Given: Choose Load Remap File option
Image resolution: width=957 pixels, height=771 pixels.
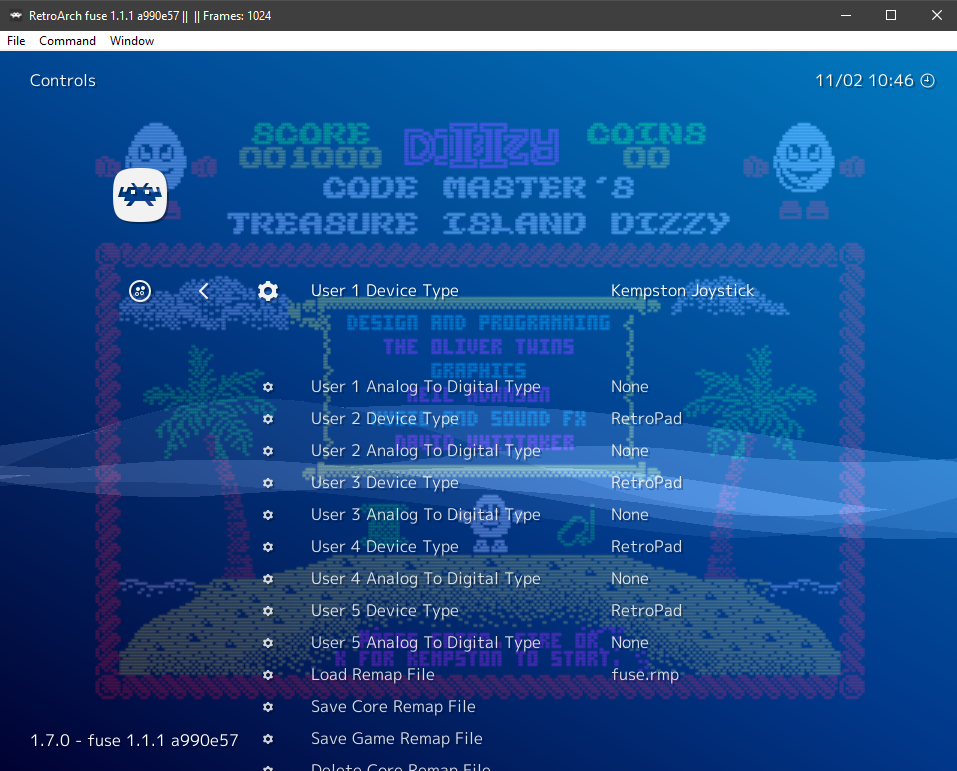Looking at the screenshot, I should [372, 675].
